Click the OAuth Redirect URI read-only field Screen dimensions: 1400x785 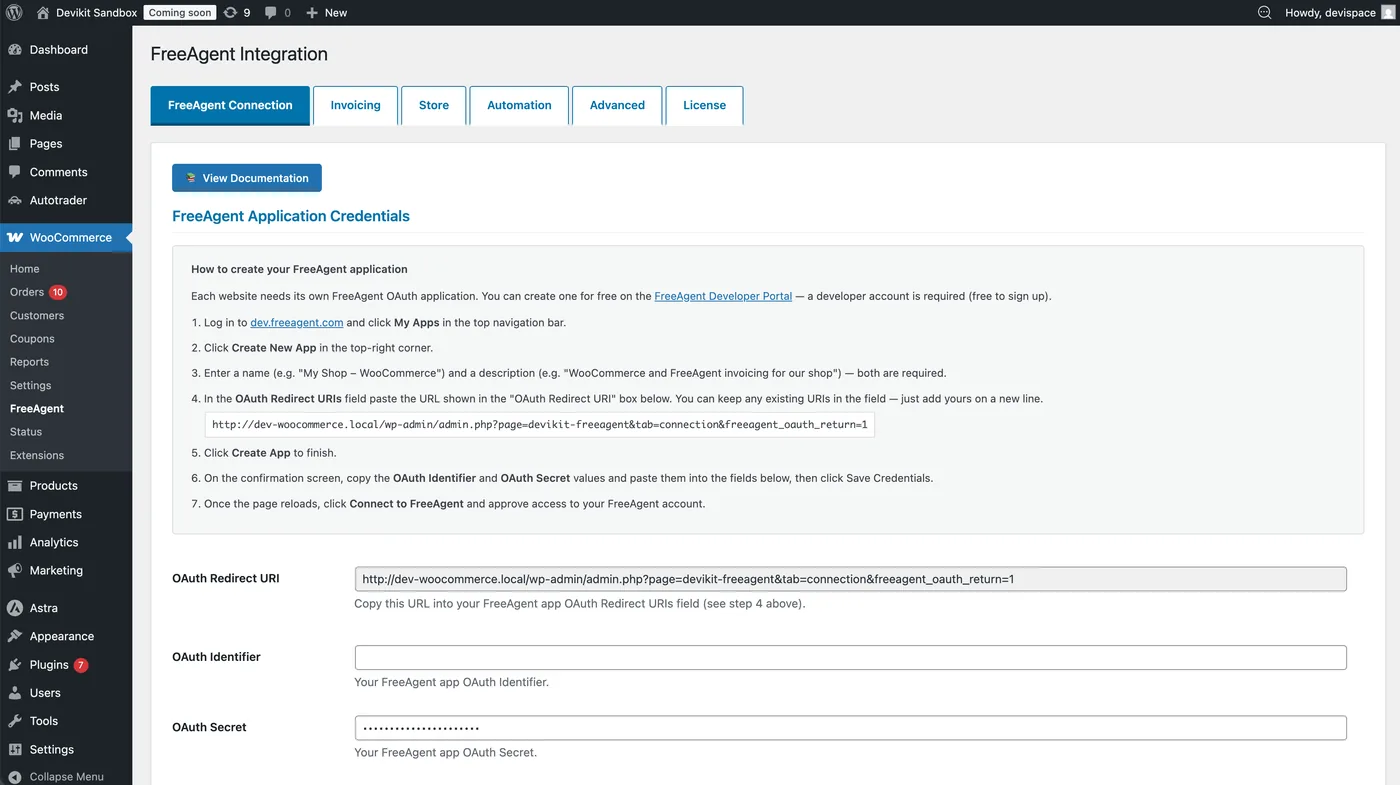coord(850,579)
